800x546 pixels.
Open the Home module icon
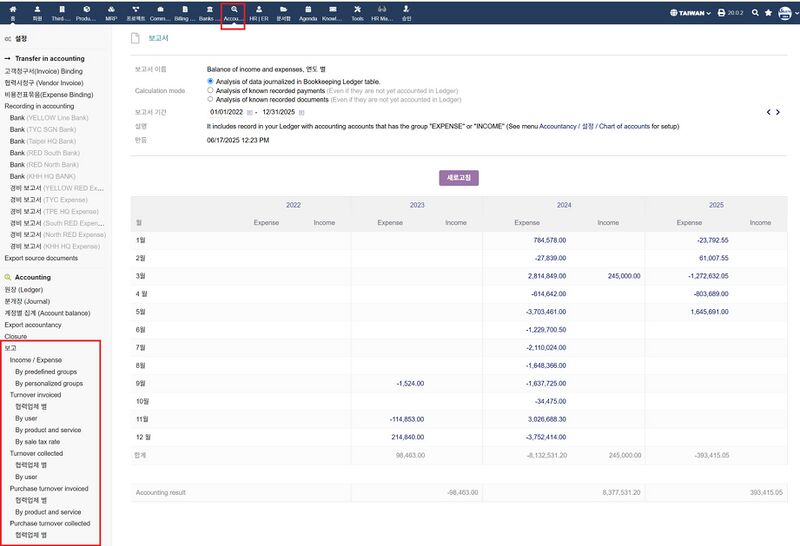click(13, 12)
